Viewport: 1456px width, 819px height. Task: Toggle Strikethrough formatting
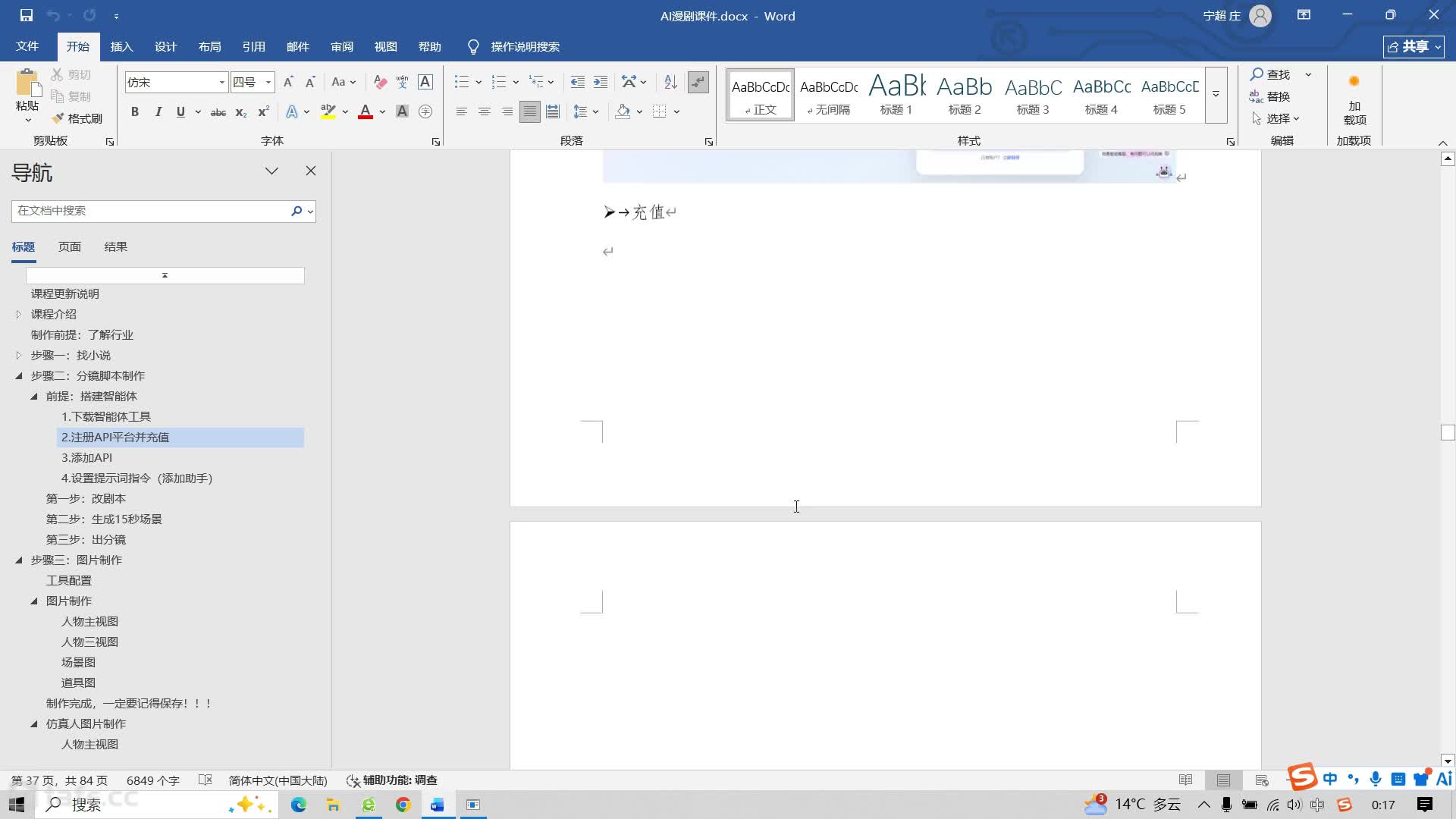pyautogui.click(x=218, y=111)
